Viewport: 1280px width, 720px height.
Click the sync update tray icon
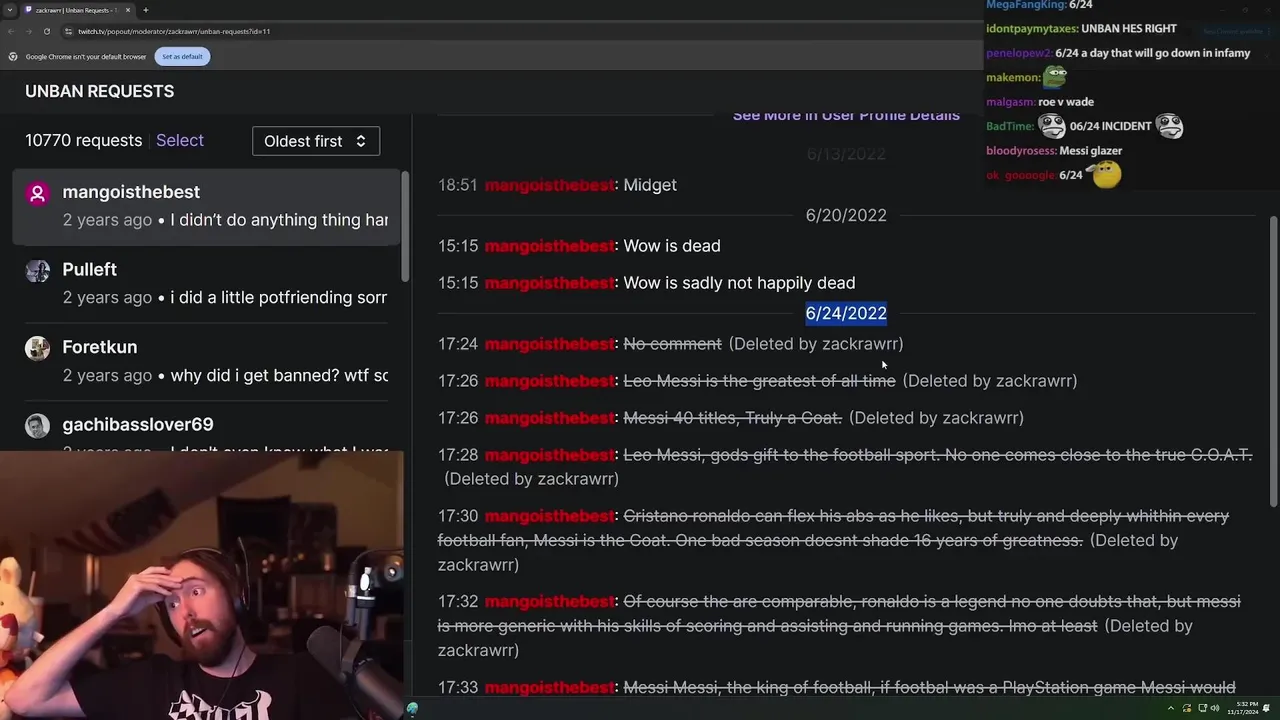click(1187, 708)
